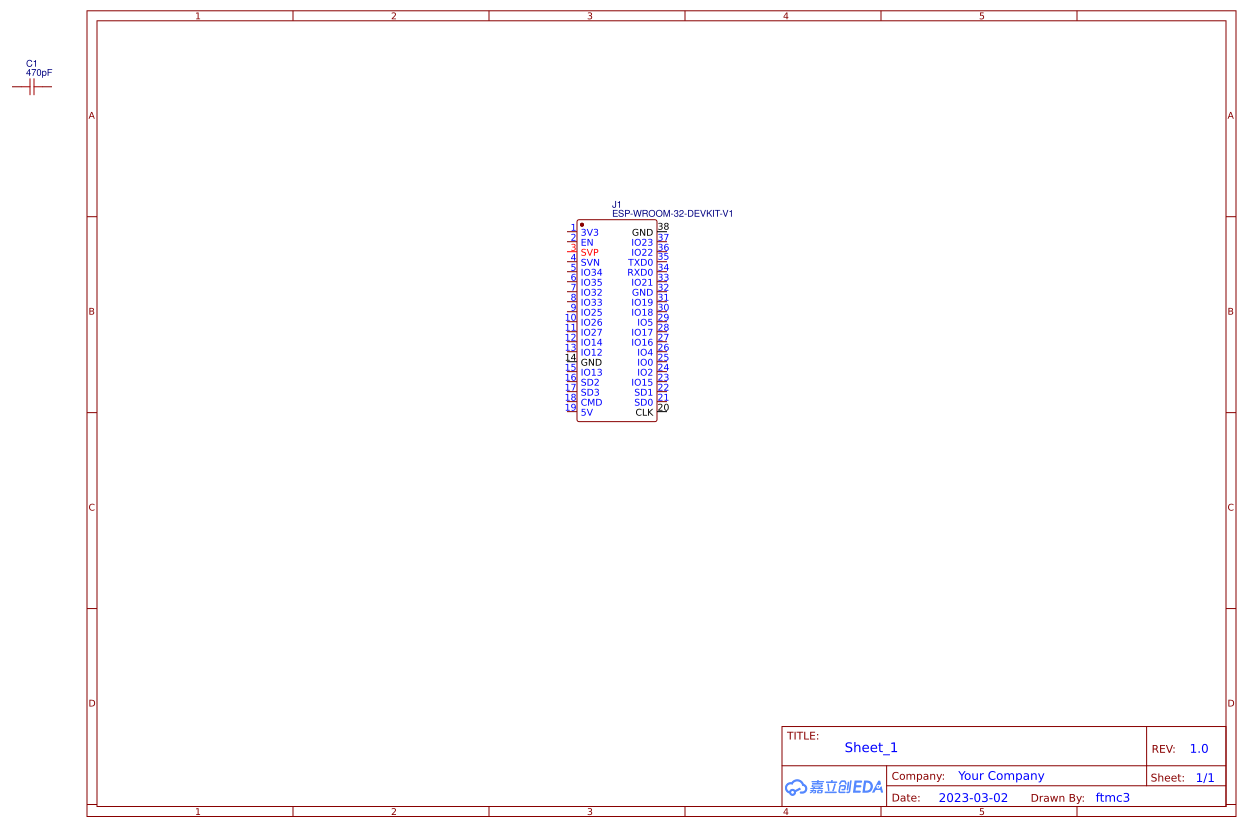Select the 1/1 sheet number value
This screenshot has width=1246, height=827.
coord(1205,777)
